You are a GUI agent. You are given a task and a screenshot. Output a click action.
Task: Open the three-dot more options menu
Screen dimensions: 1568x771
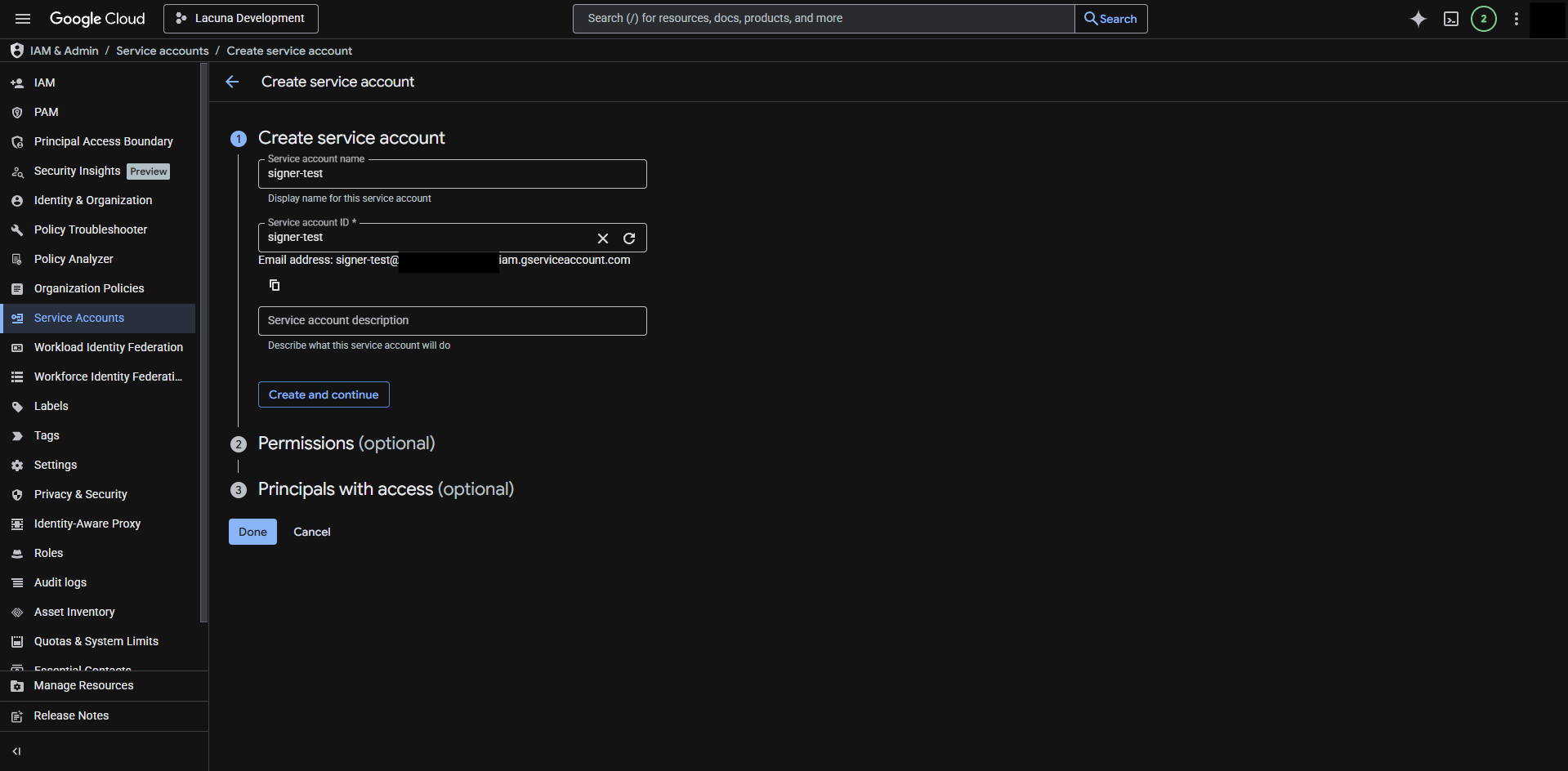click(x=1517, y=19)
